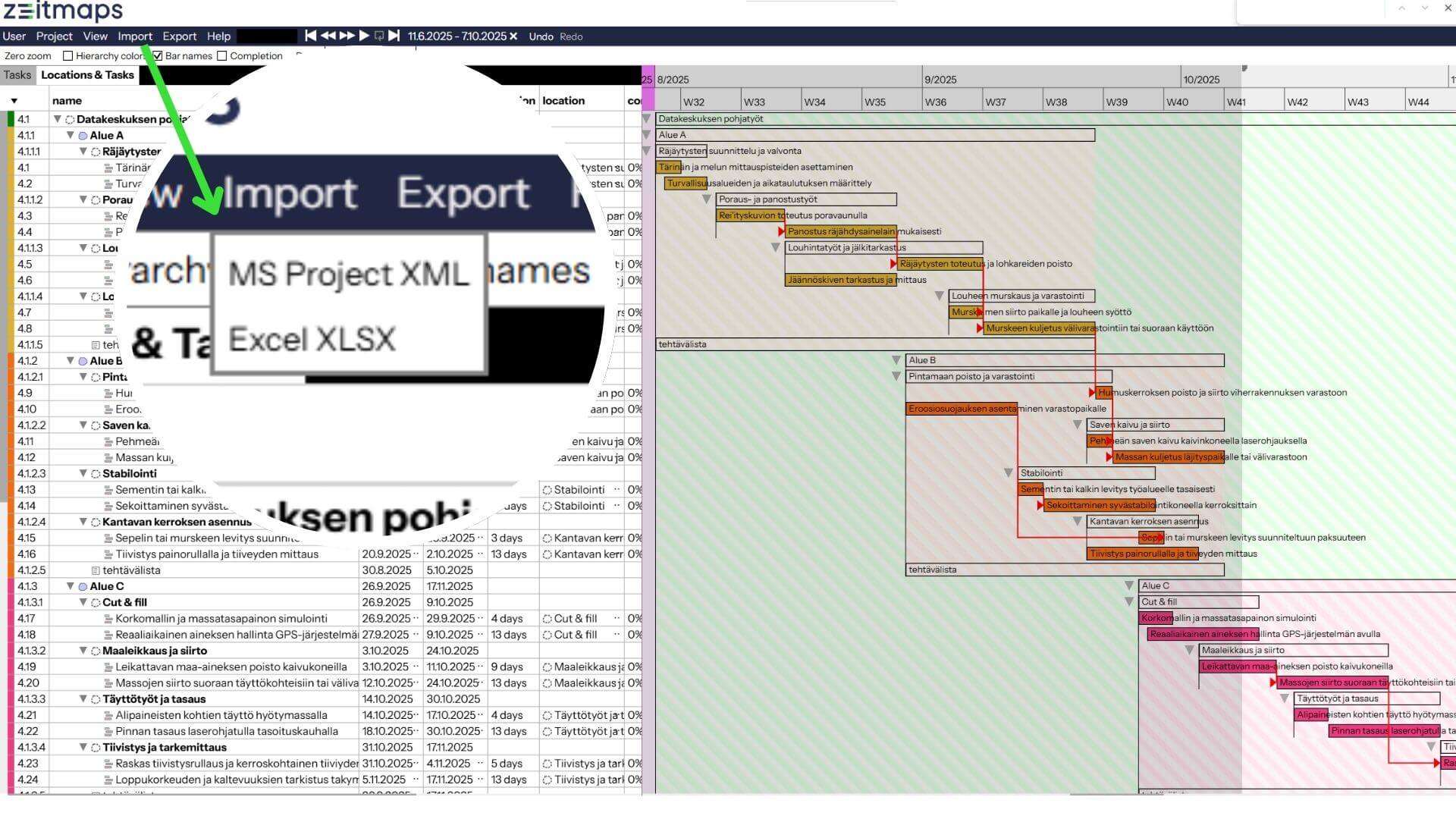The width and height of the screenshot is (1456, 819).
Task: Open the Project menu
Action: point(54,36)
